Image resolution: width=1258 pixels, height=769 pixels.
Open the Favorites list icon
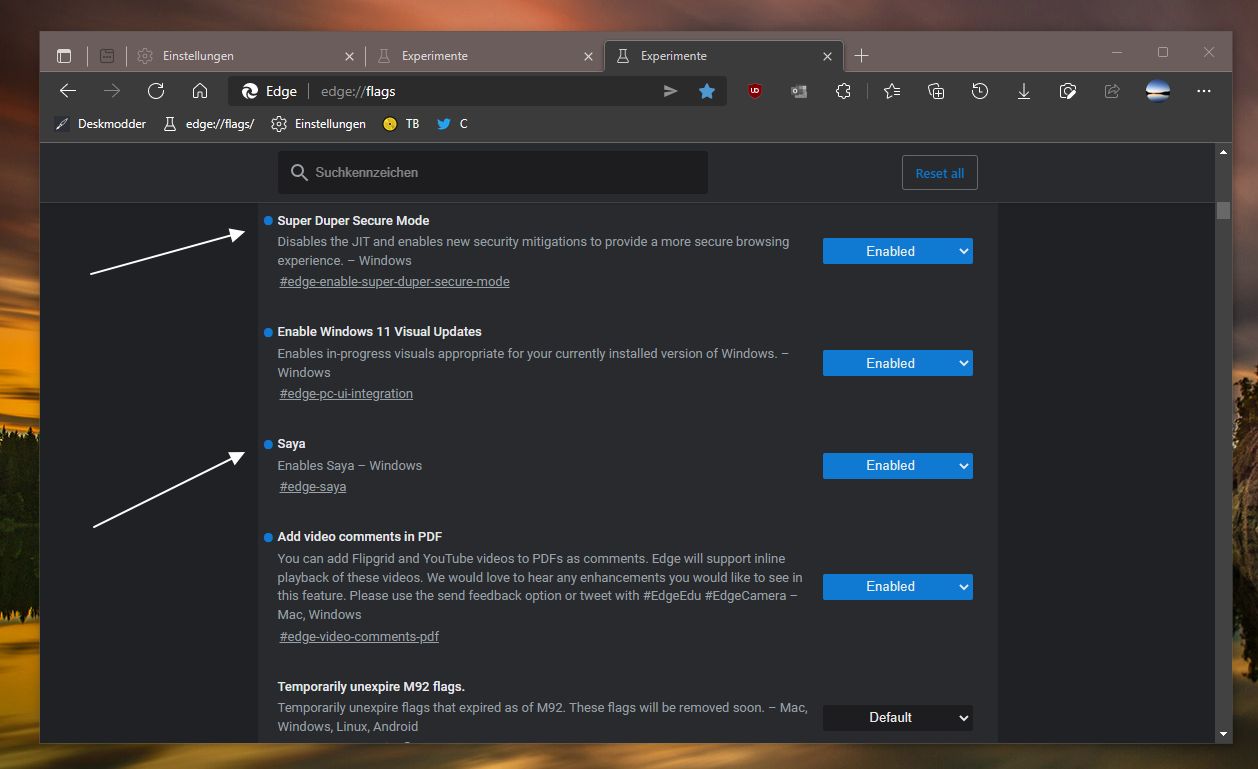[892, 91]
